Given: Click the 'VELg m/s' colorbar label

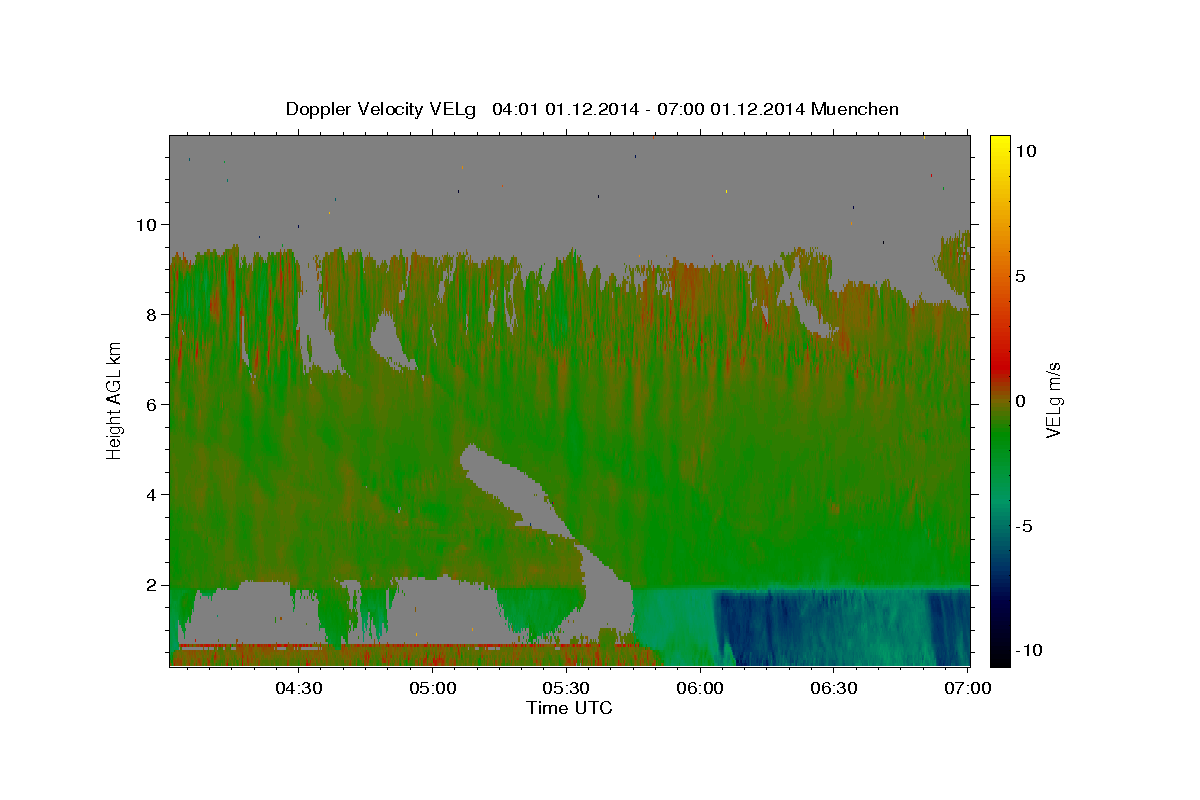Looking at the screenshot, I should pyautogui.click(x=1053, y=400).
